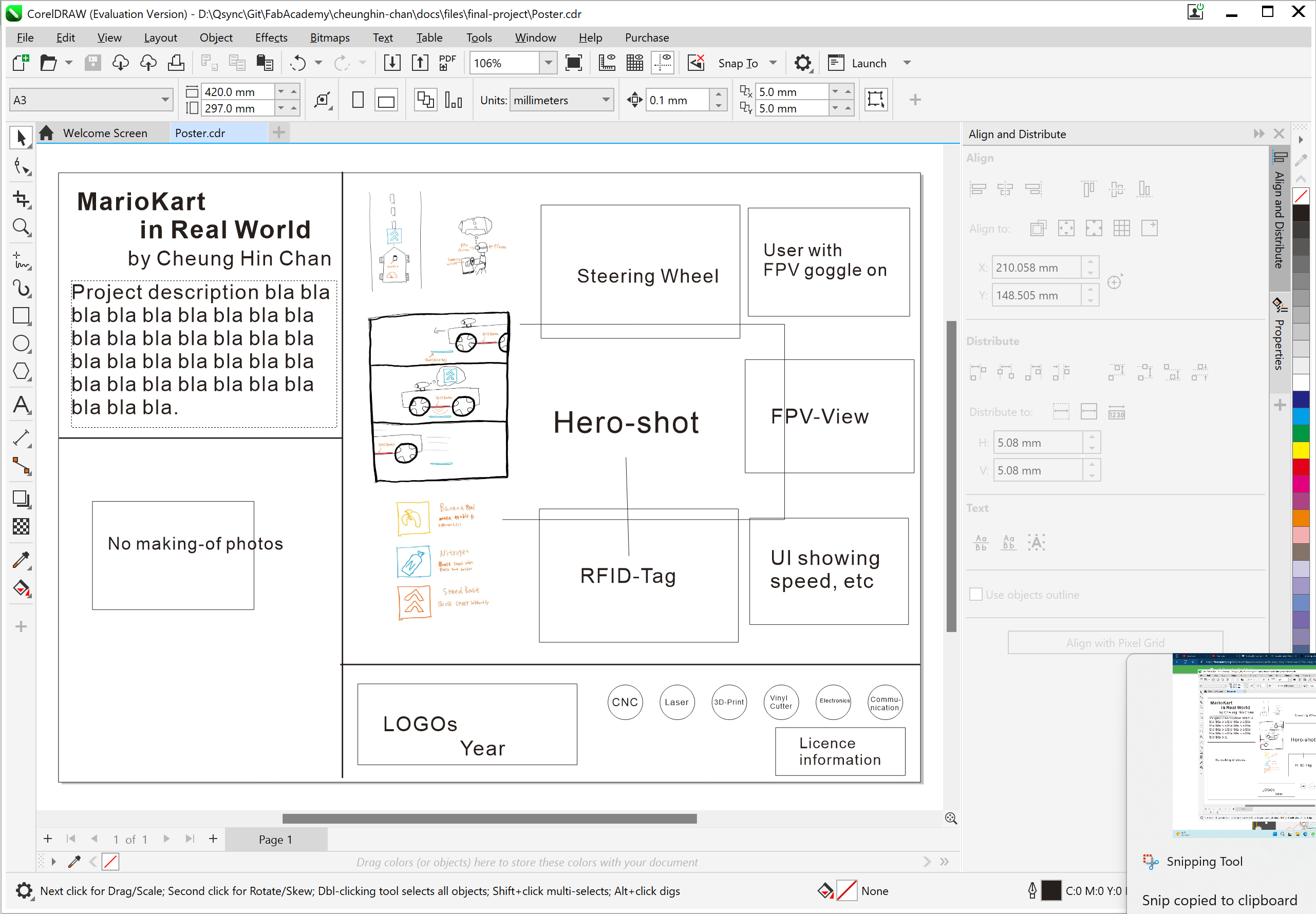Open the Object menu
This screenshot has width=1316, height=914.
[216, 38]
